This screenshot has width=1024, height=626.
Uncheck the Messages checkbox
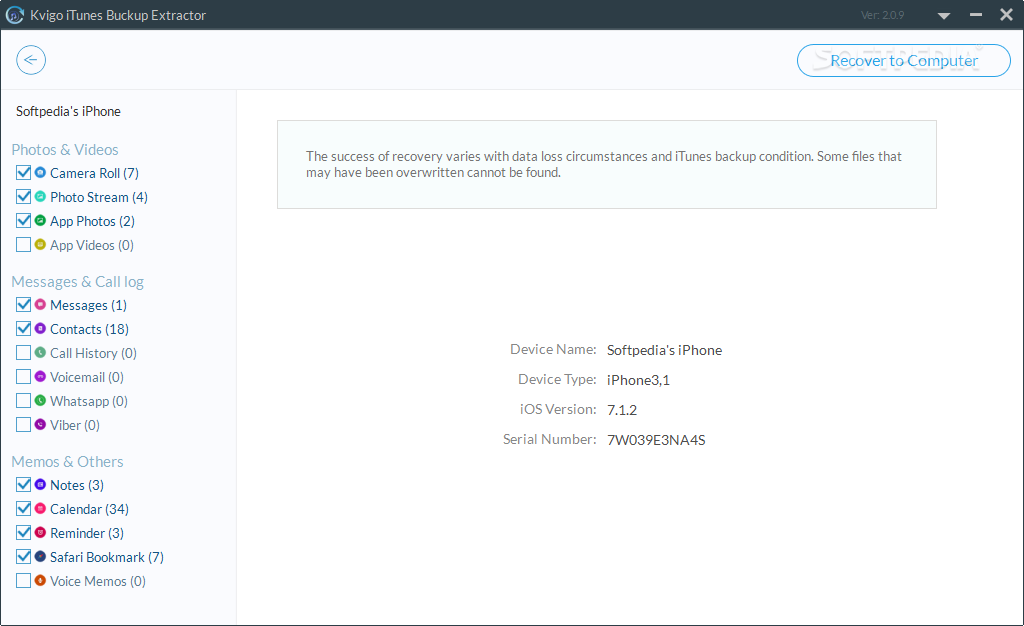24,304
